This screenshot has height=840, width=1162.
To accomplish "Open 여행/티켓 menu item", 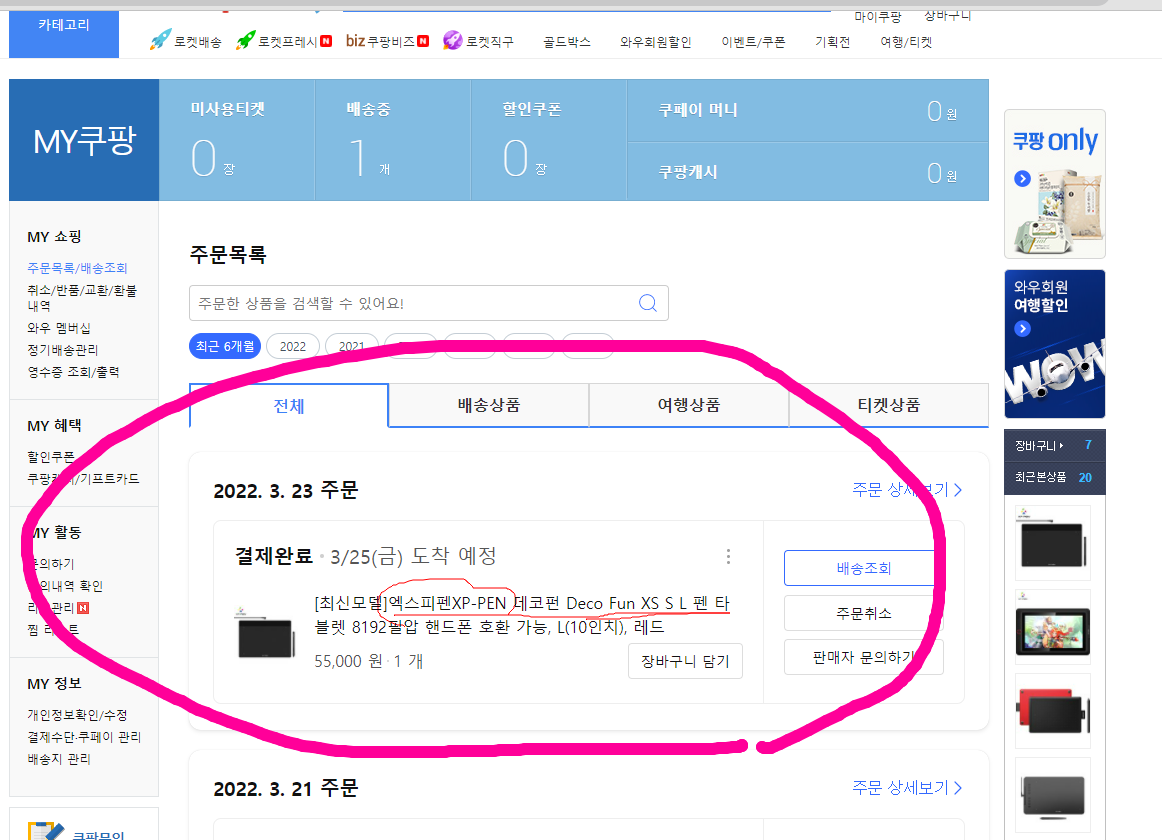I will tap(906, 42).
